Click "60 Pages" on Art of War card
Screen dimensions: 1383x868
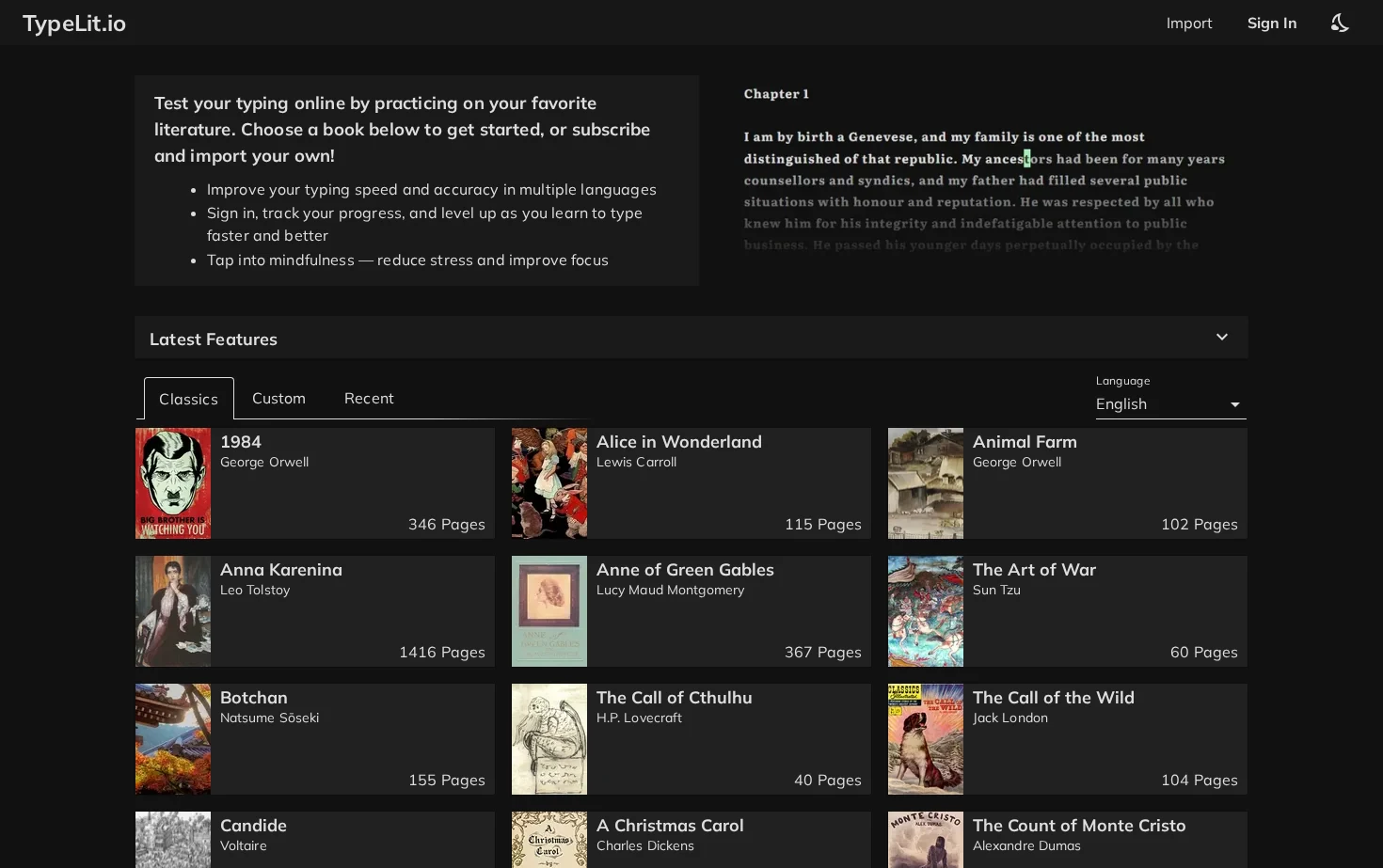[1204, 653]
